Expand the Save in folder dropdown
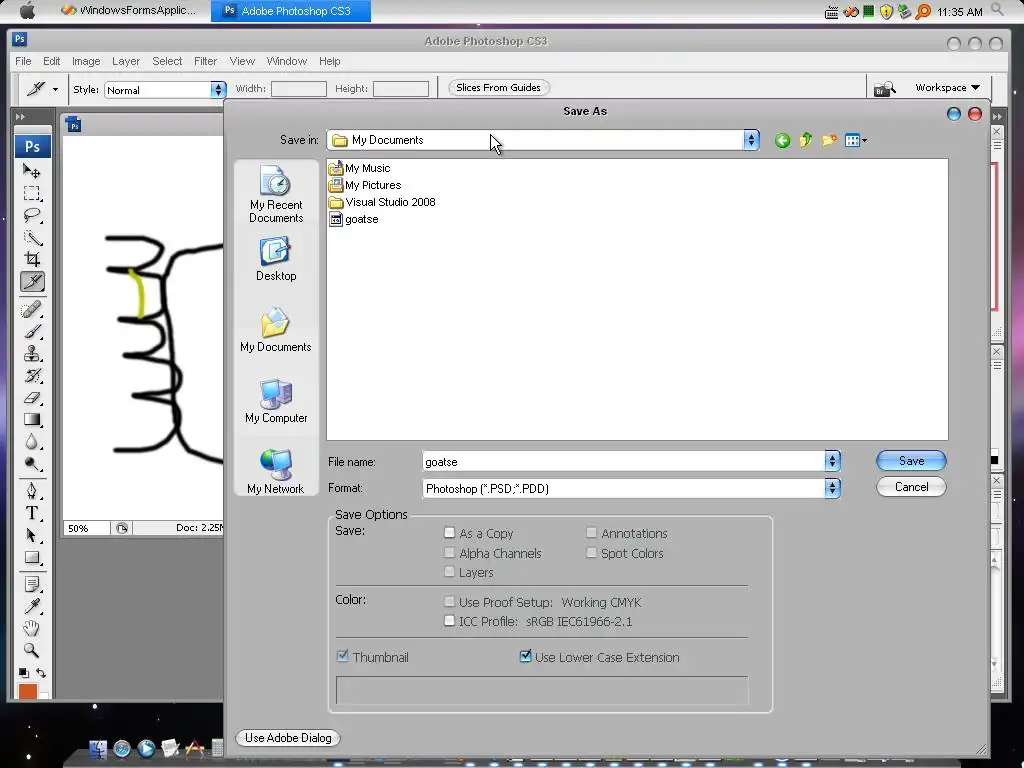Image resolution: width=1024 pixels, height=768 pixels. pos(751,140)
